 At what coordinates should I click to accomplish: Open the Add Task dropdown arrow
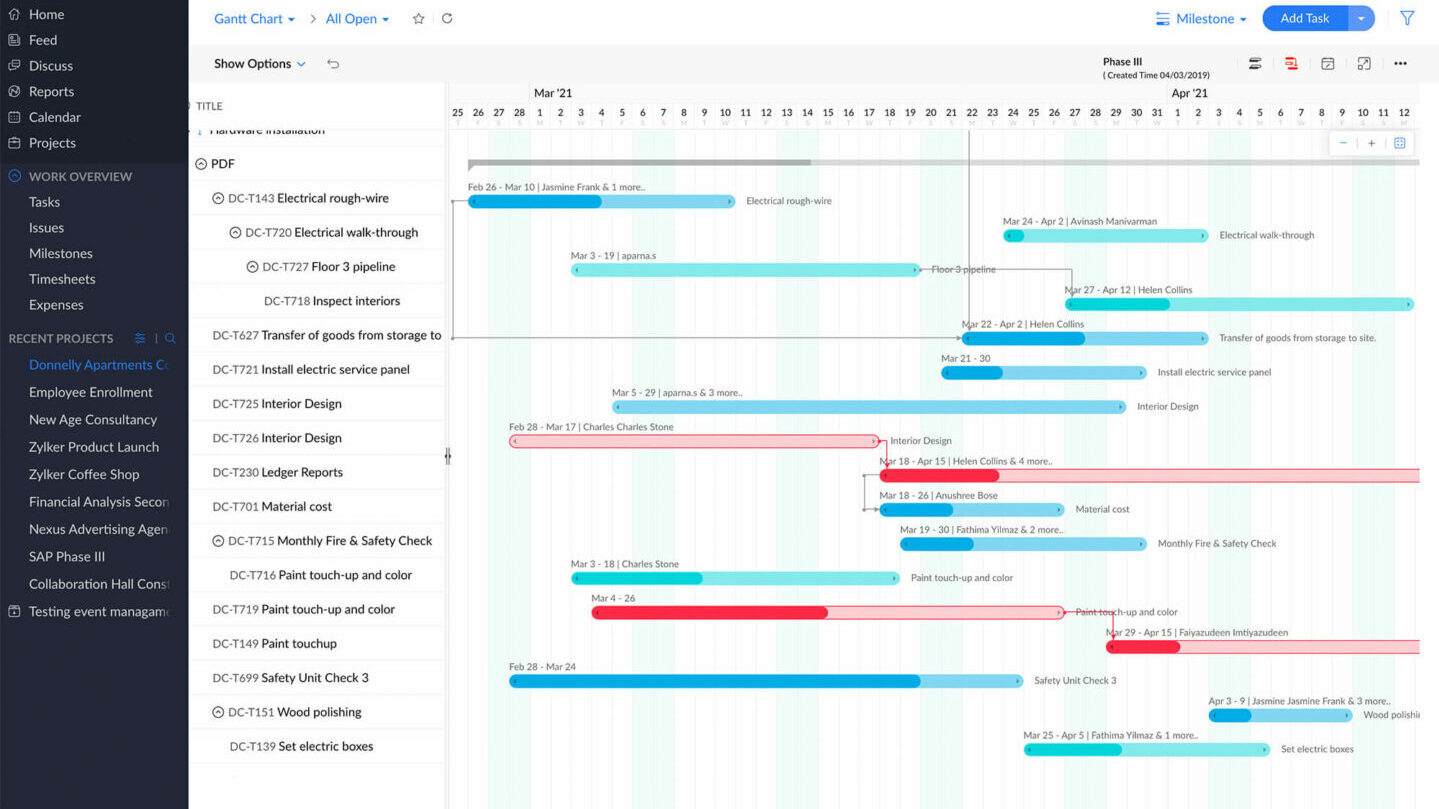(x=1361, y=18)
